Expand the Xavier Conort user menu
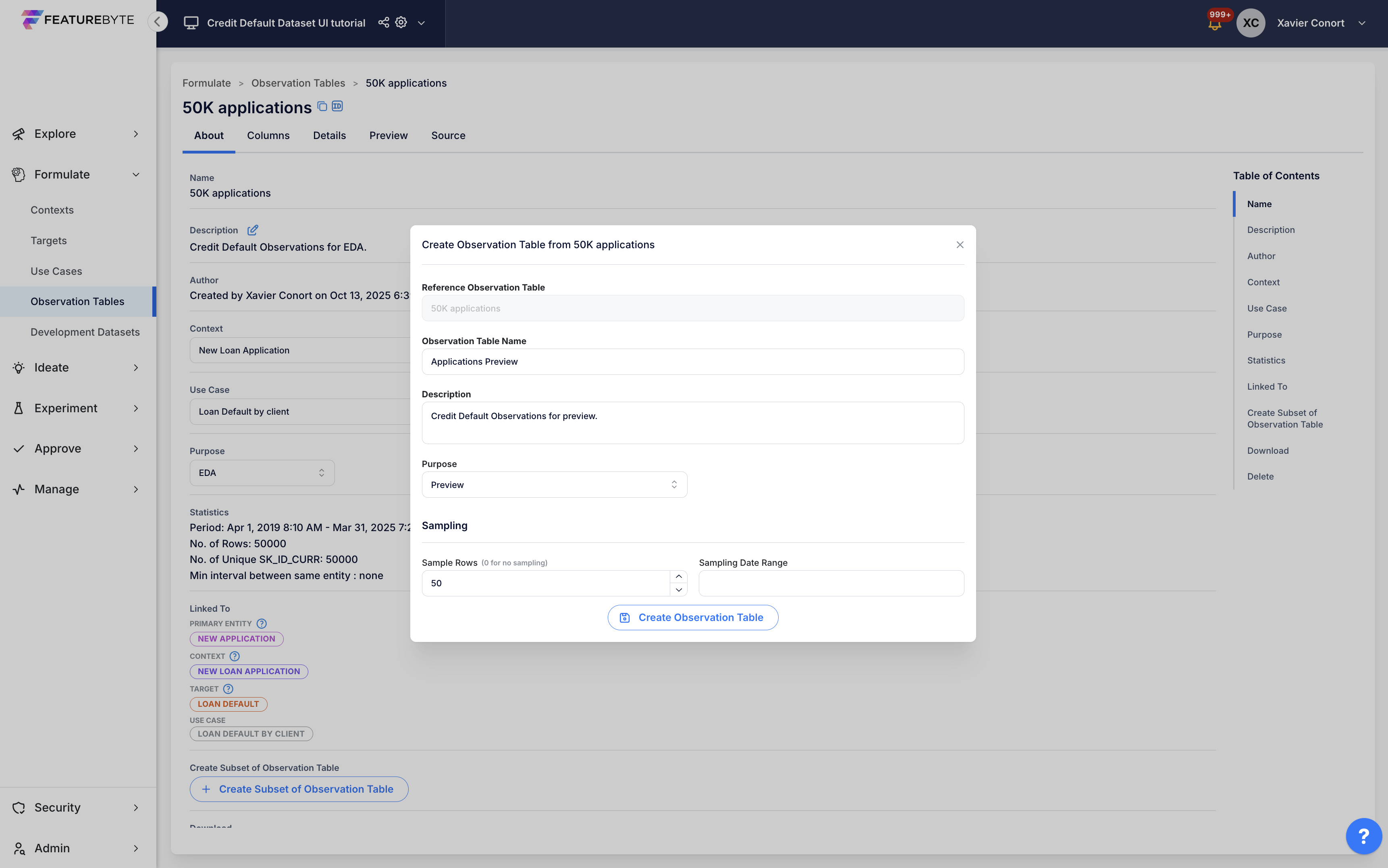Viewport: 1388px width, 868px height. [x=1361, y=23]
